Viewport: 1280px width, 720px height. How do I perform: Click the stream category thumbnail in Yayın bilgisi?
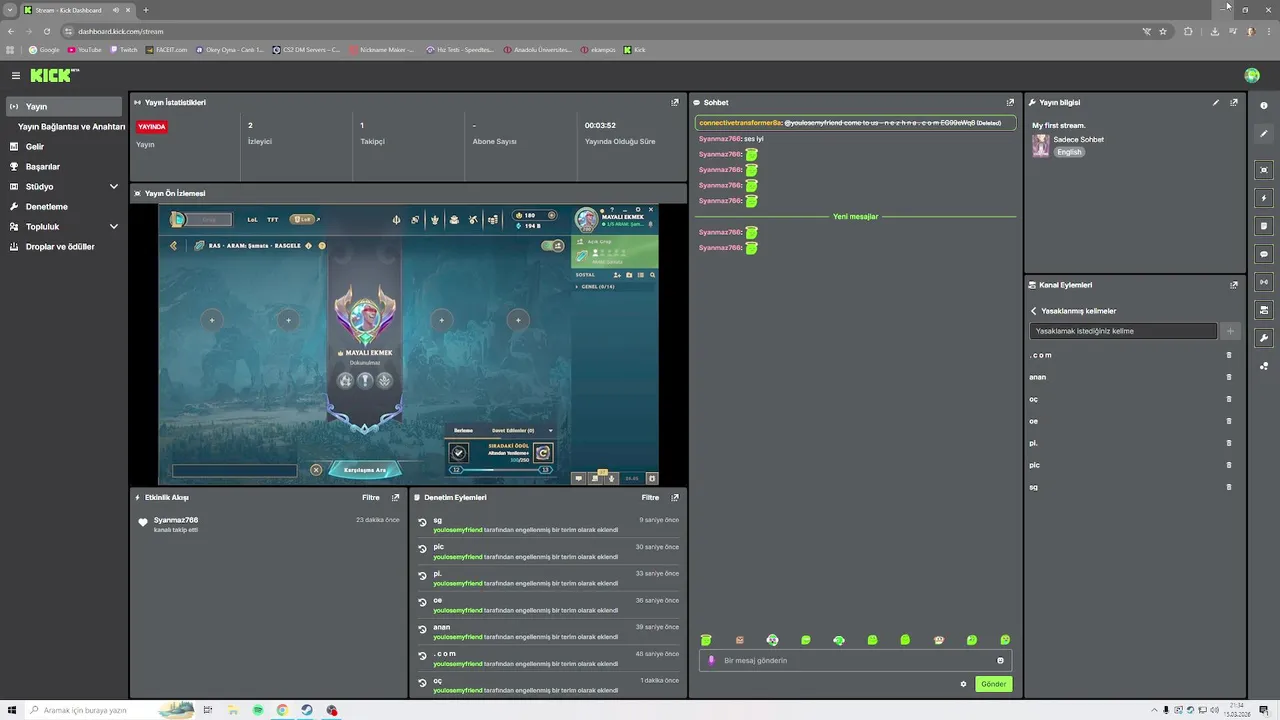pyautogui.click(x=1041, y=146)
